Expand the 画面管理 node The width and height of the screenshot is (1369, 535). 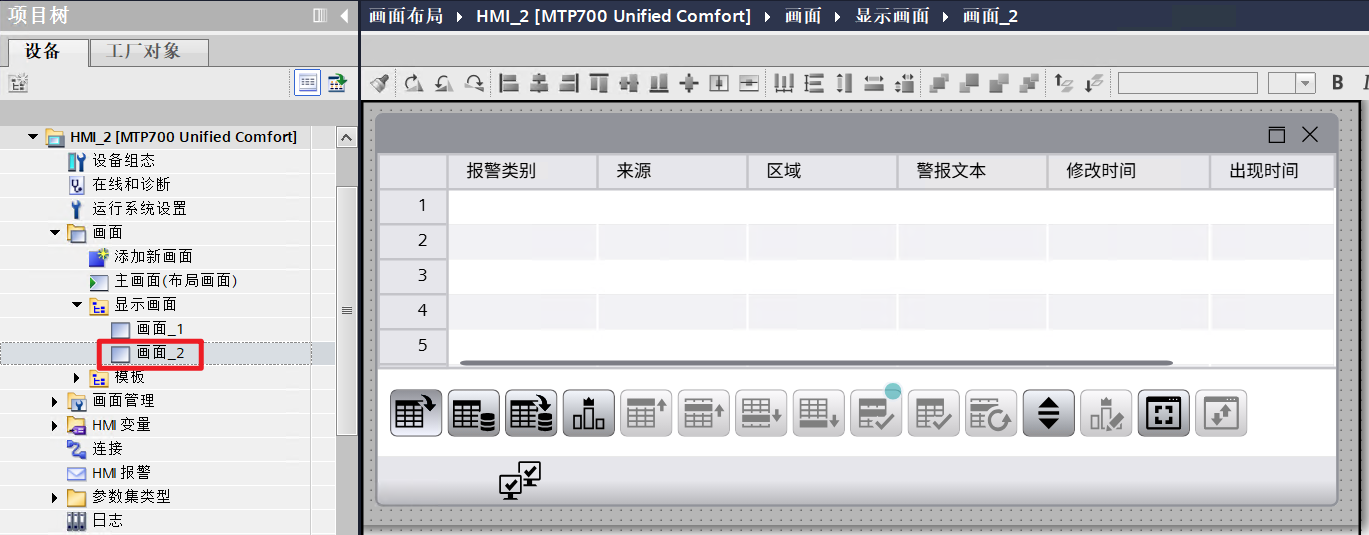pyautogui.click(x=55, y=401)
